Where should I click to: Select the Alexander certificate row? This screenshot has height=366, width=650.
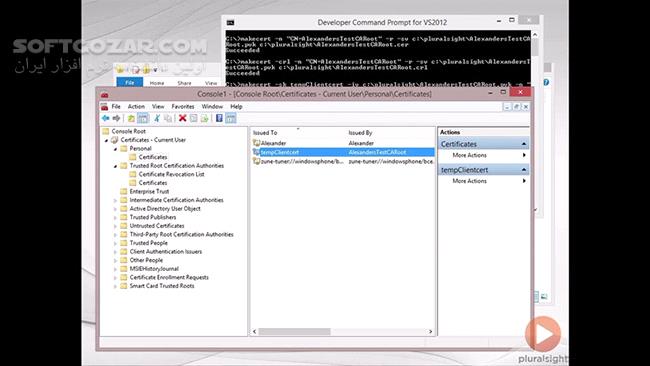[343, 143]
